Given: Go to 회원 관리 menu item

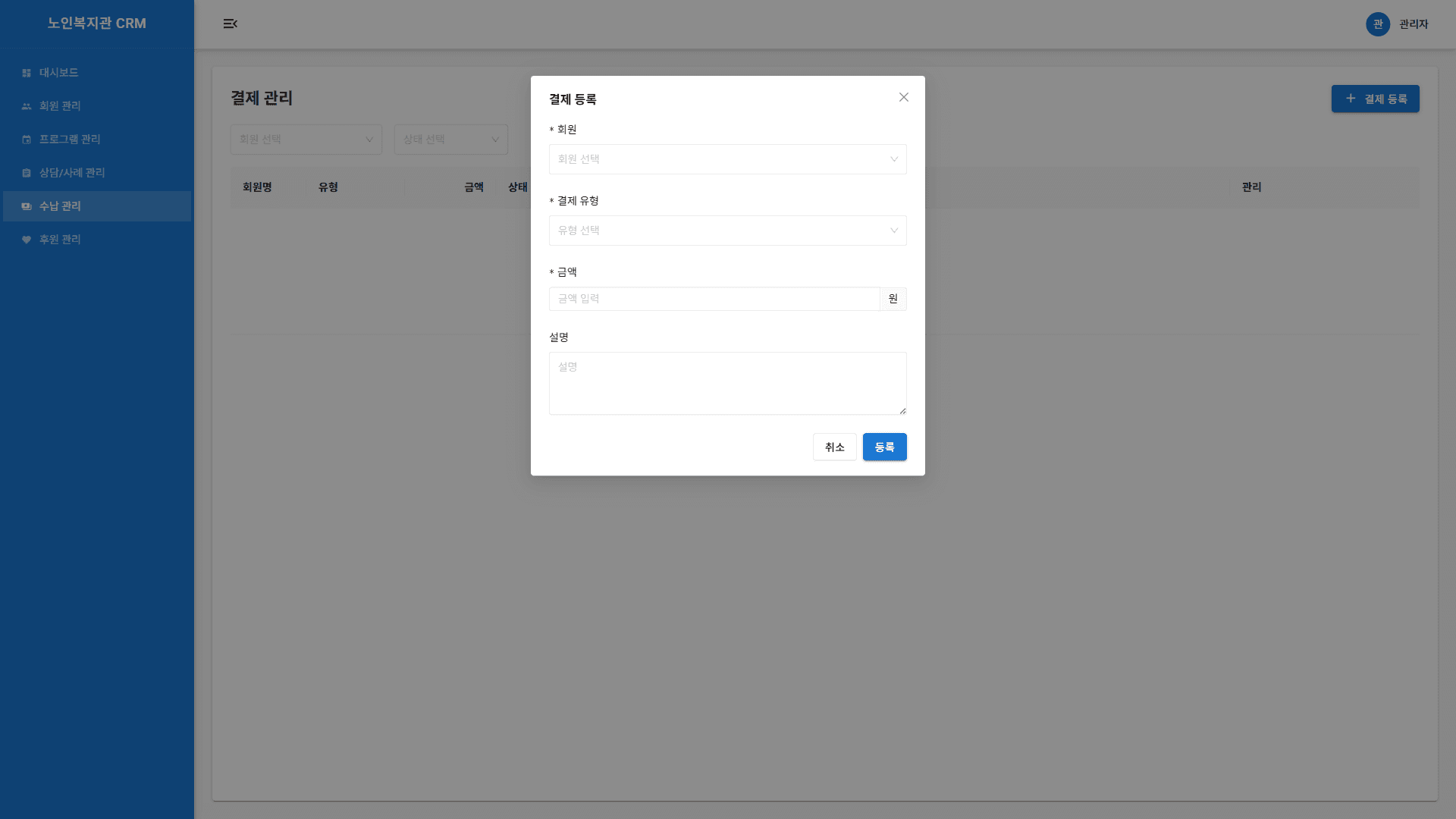Looking at the screenshot, I should (x=60, y=106).
